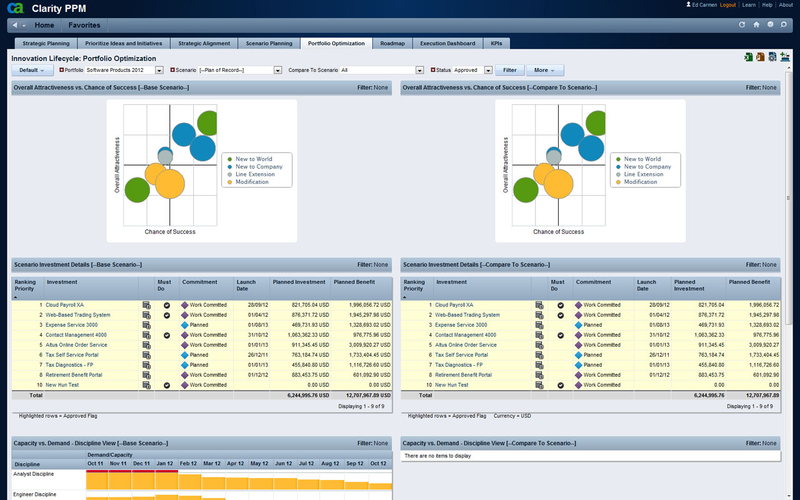Toggle Must Do check for Cloud Payroll XA in base table
Image resolution: width=800 pixels, height=500 pixels.
(166, 305)
